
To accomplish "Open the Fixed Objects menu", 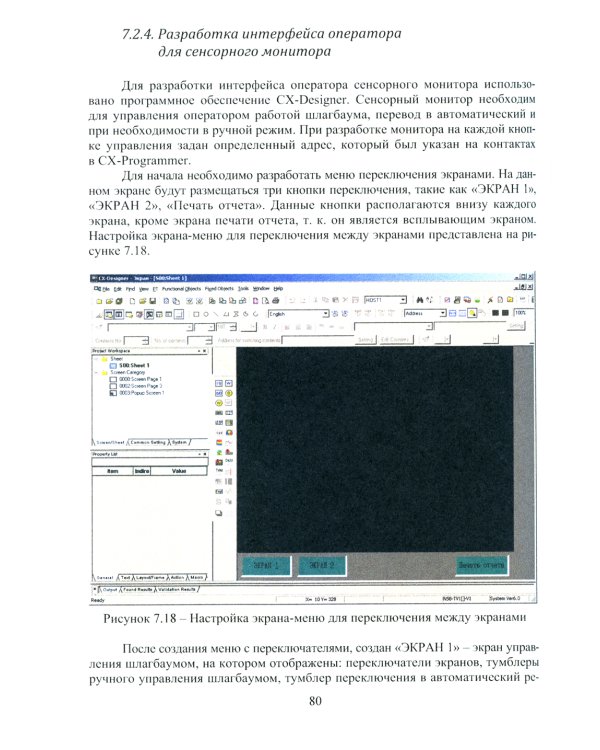I will 219,289.
